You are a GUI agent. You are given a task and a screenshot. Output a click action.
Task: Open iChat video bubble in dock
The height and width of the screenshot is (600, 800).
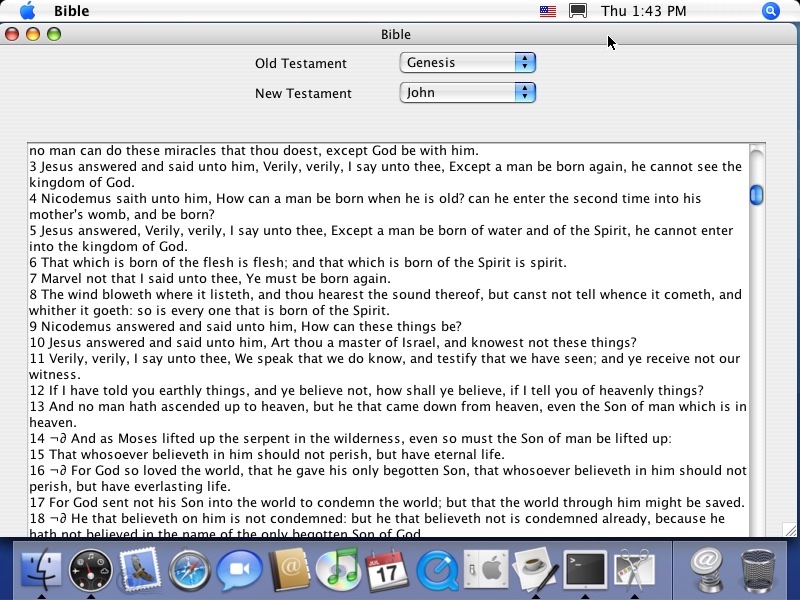[x=239, y=570]
